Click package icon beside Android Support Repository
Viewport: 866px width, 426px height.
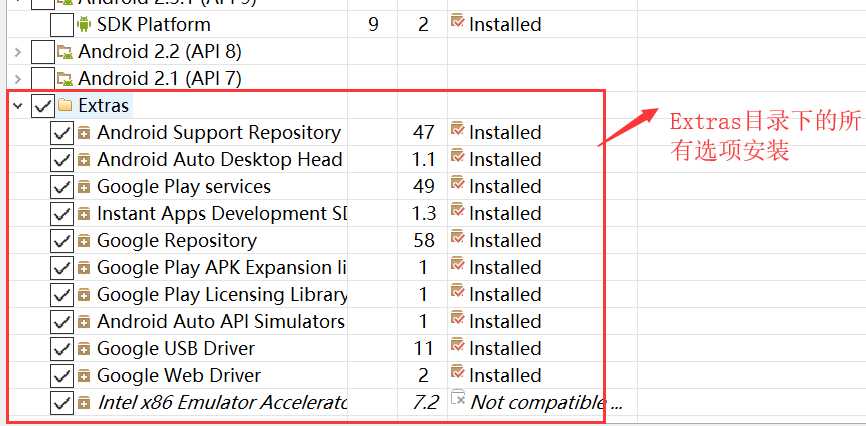84,133
